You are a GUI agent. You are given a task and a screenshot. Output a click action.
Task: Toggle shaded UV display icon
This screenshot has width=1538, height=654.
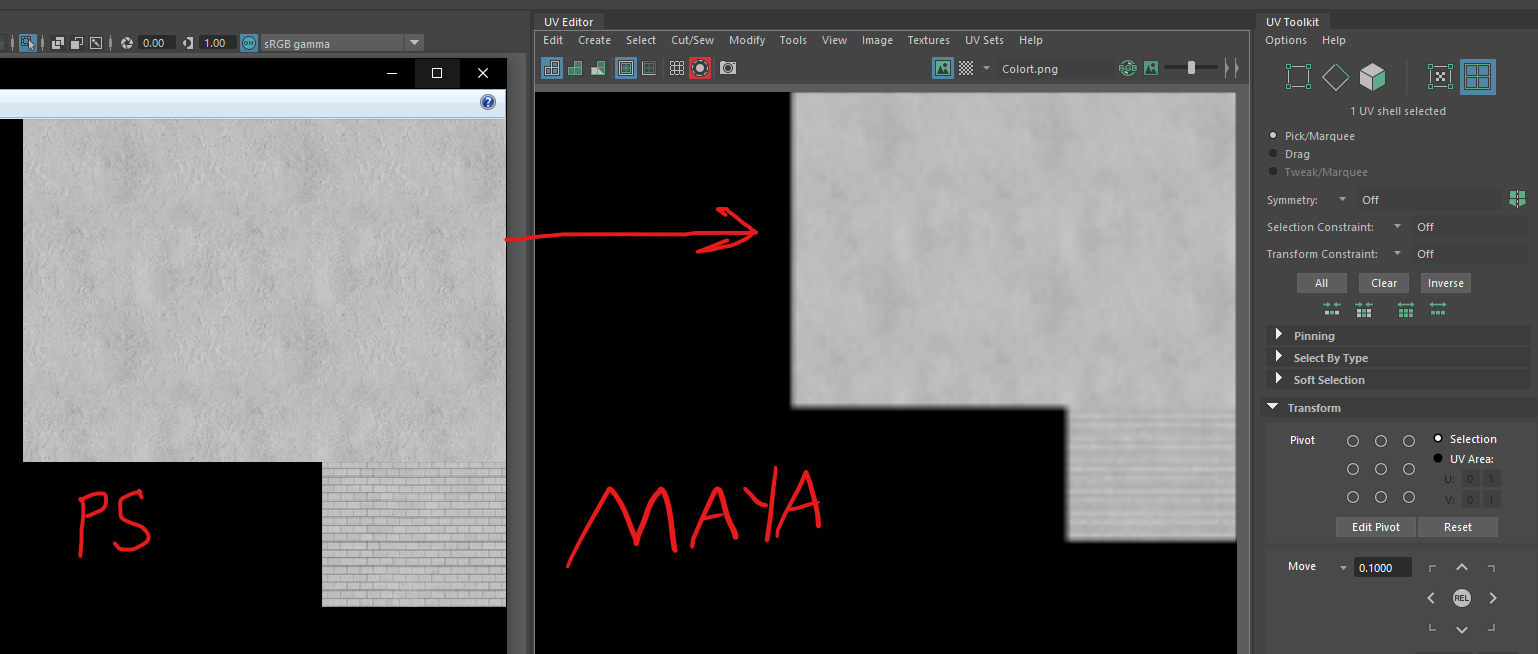(x=575, y=68)
